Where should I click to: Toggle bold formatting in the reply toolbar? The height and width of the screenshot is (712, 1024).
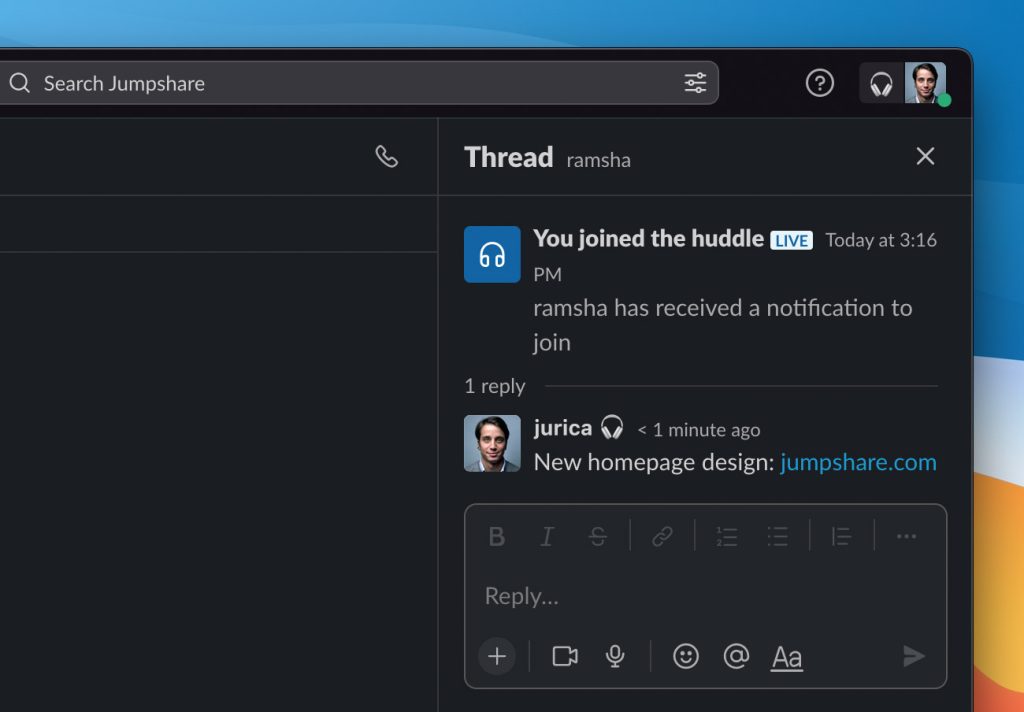tap(497, 537)
